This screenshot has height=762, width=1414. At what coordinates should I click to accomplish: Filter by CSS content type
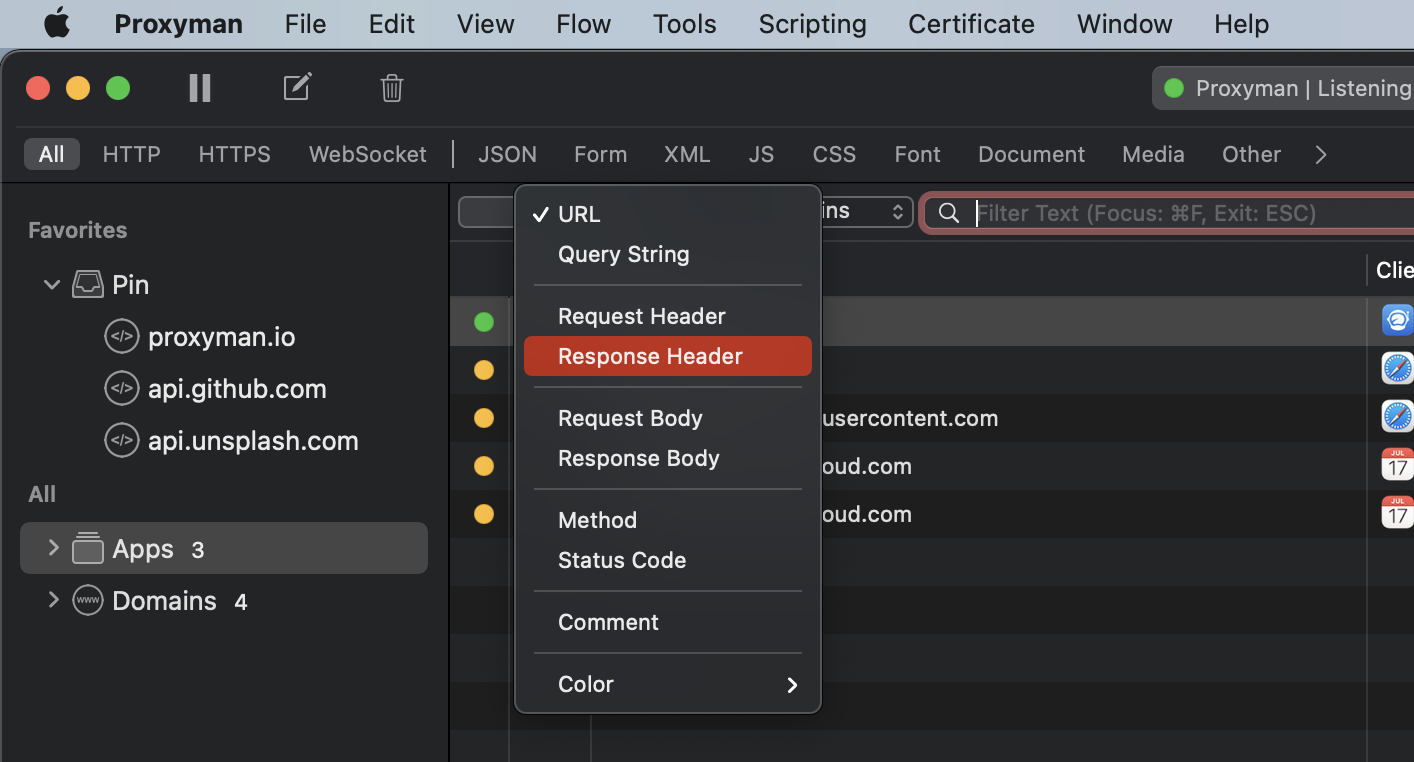click(x=834, y=154)
